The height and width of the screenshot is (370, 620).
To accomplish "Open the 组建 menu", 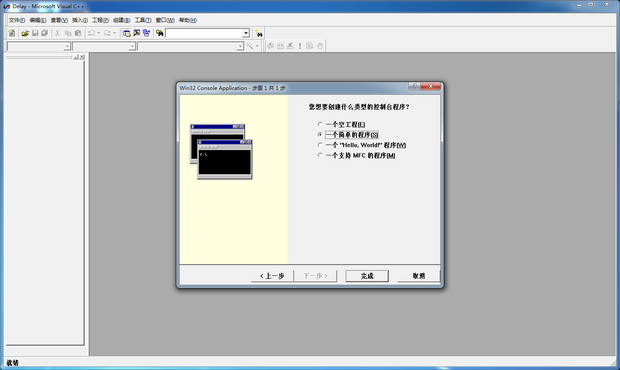I will coord(121,20).
